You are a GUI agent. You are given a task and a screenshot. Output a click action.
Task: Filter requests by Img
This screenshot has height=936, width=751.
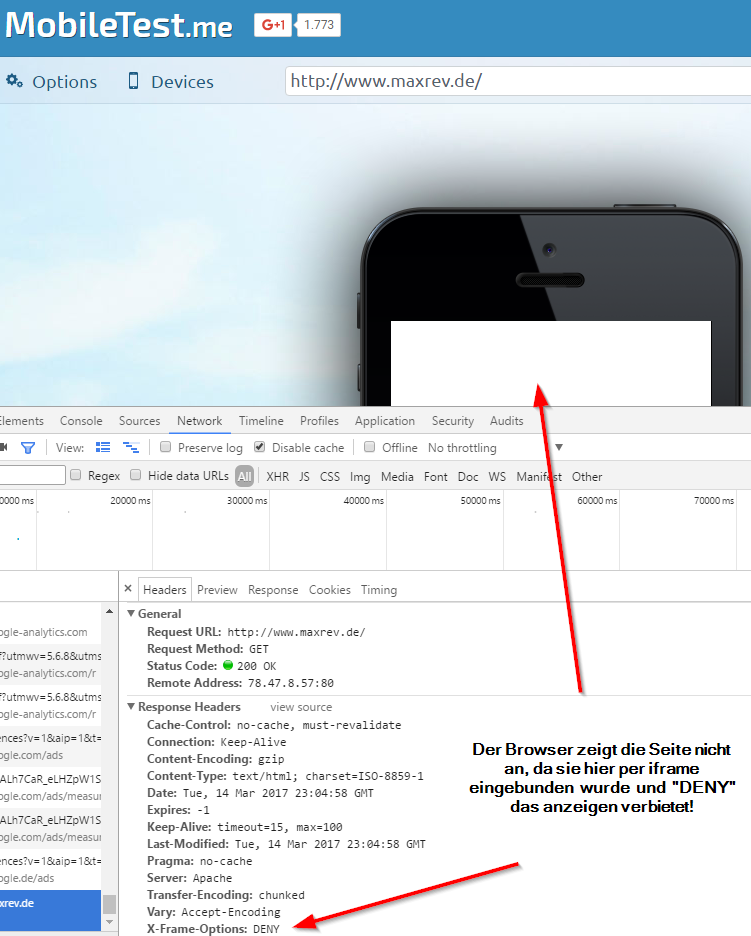(360, 476)
